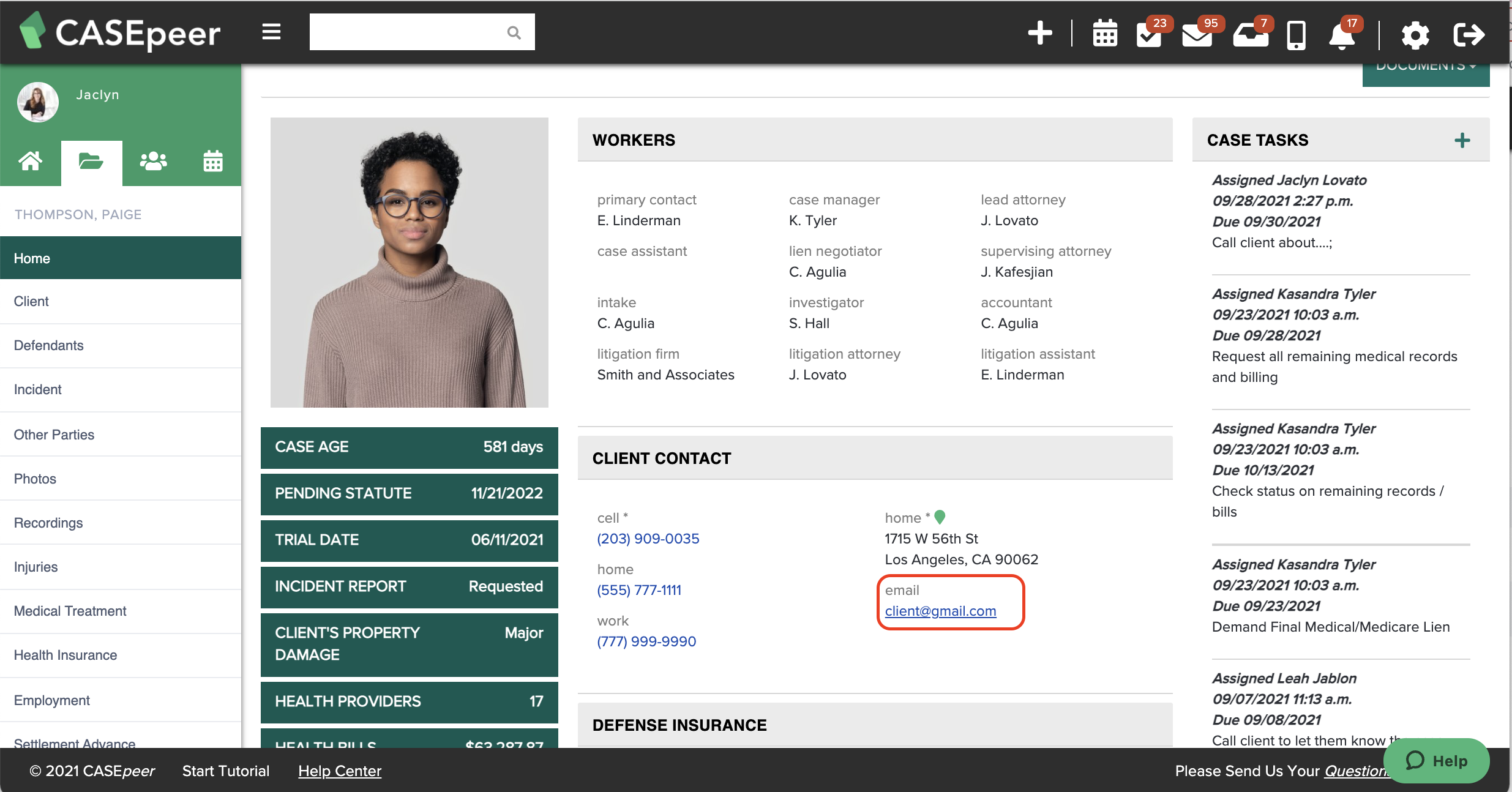This screenshot has height=792, width=1512.
Task: Open the Photos sidebar section
Action: 121,479
